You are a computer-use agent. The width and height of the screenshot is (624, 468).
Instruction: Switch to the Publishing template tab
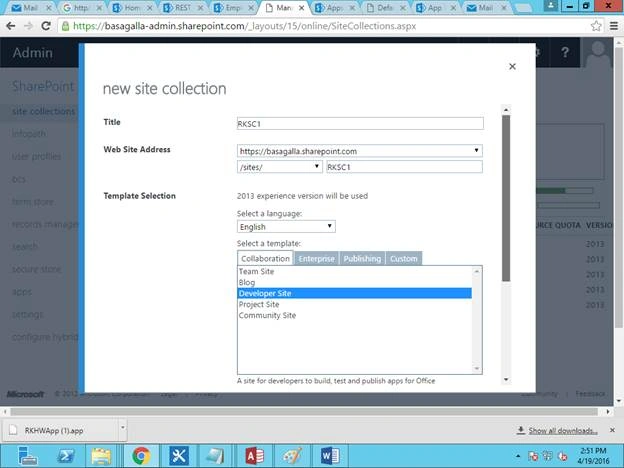[x=362, y=259]
